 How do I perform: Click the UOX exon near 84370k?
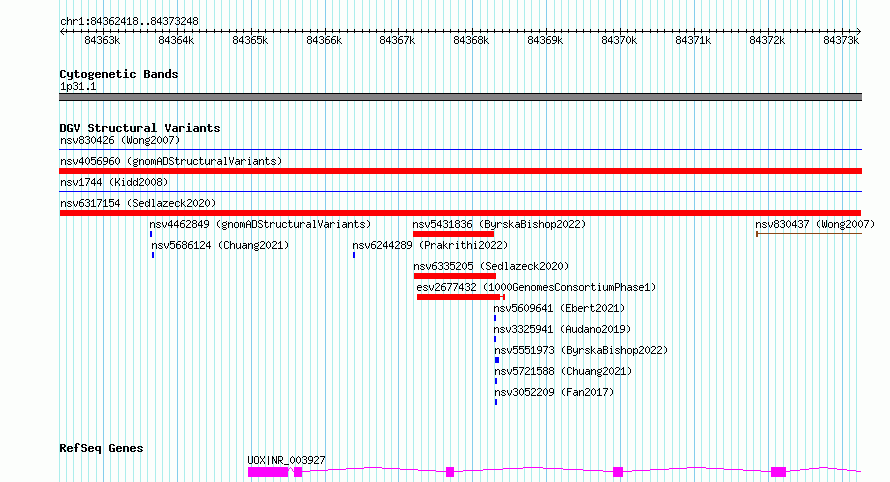(x=618, y=472)
